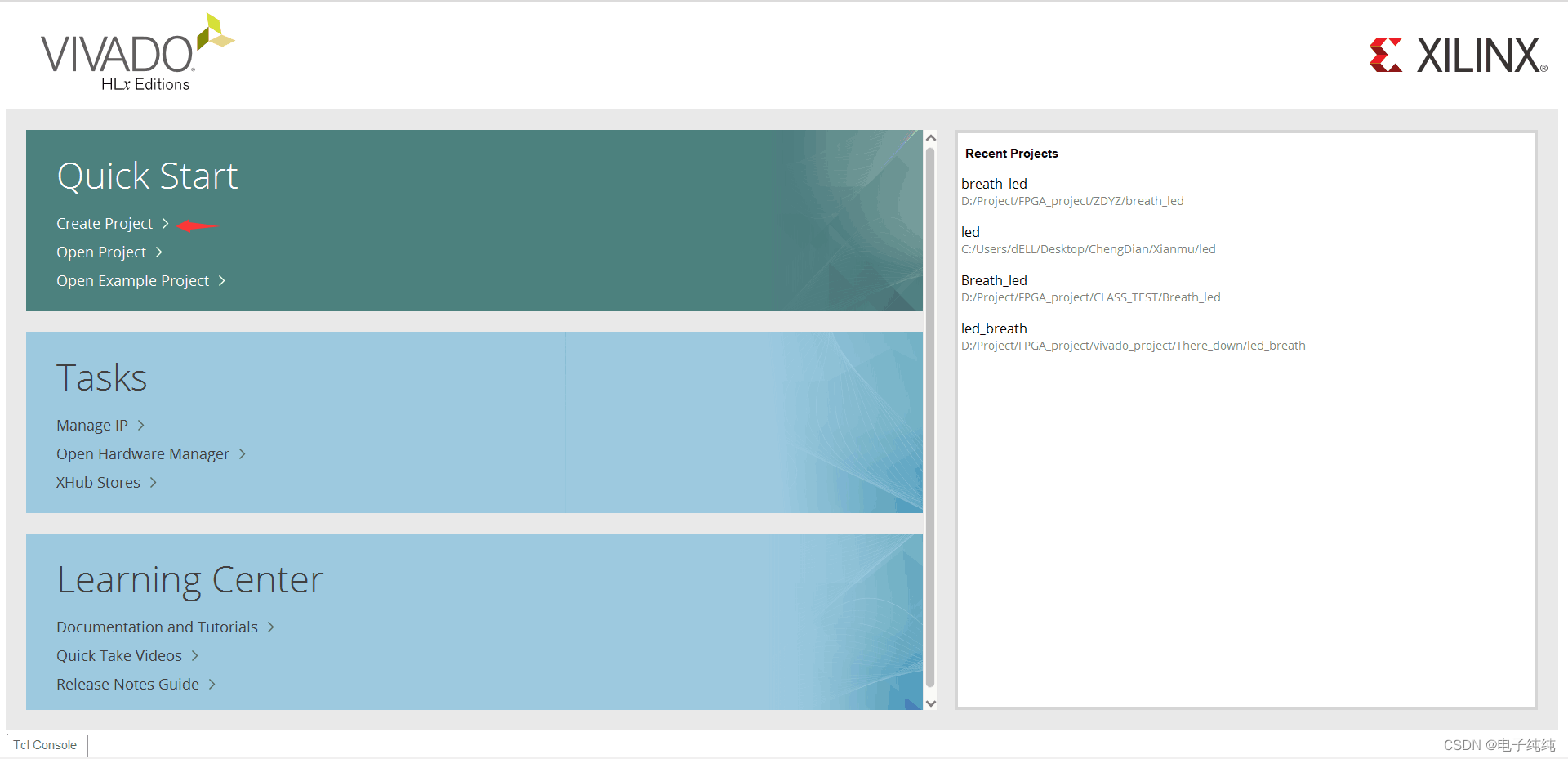
Task: Click chevron beside Open Example Project
Action: [221, 280]
